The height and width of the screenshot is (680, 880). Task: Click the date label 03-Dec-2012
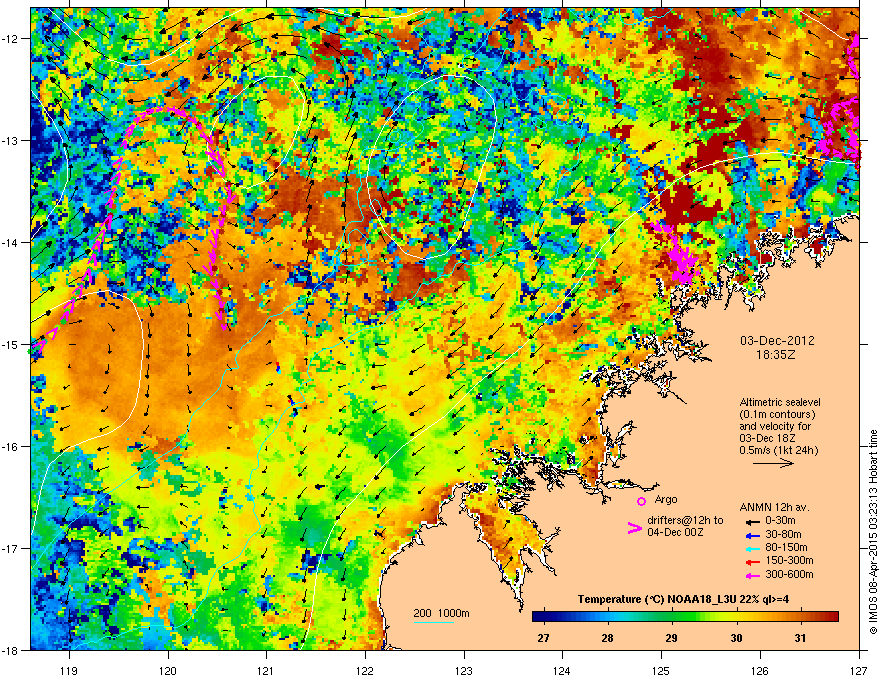pos(777,341)
